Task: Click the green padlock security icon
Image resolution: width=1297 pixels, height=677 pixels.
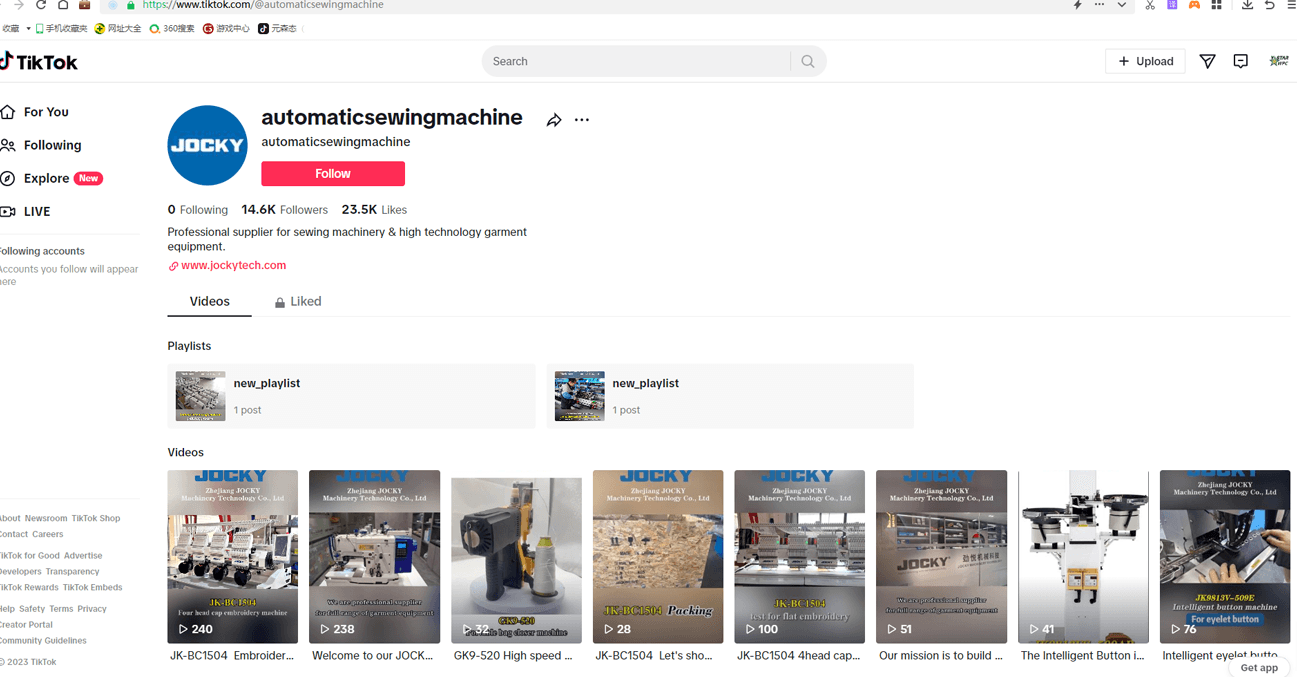Action: point(130,5)
